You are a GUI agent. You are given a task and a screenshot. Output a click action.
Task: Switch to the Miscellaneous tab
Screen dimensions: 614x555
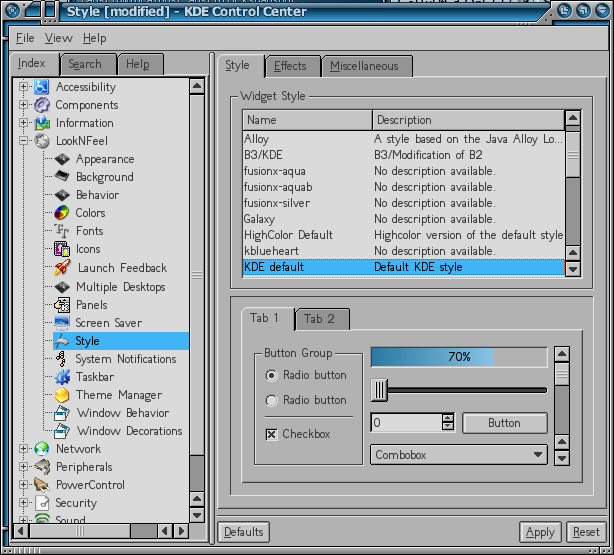[366, 66]
